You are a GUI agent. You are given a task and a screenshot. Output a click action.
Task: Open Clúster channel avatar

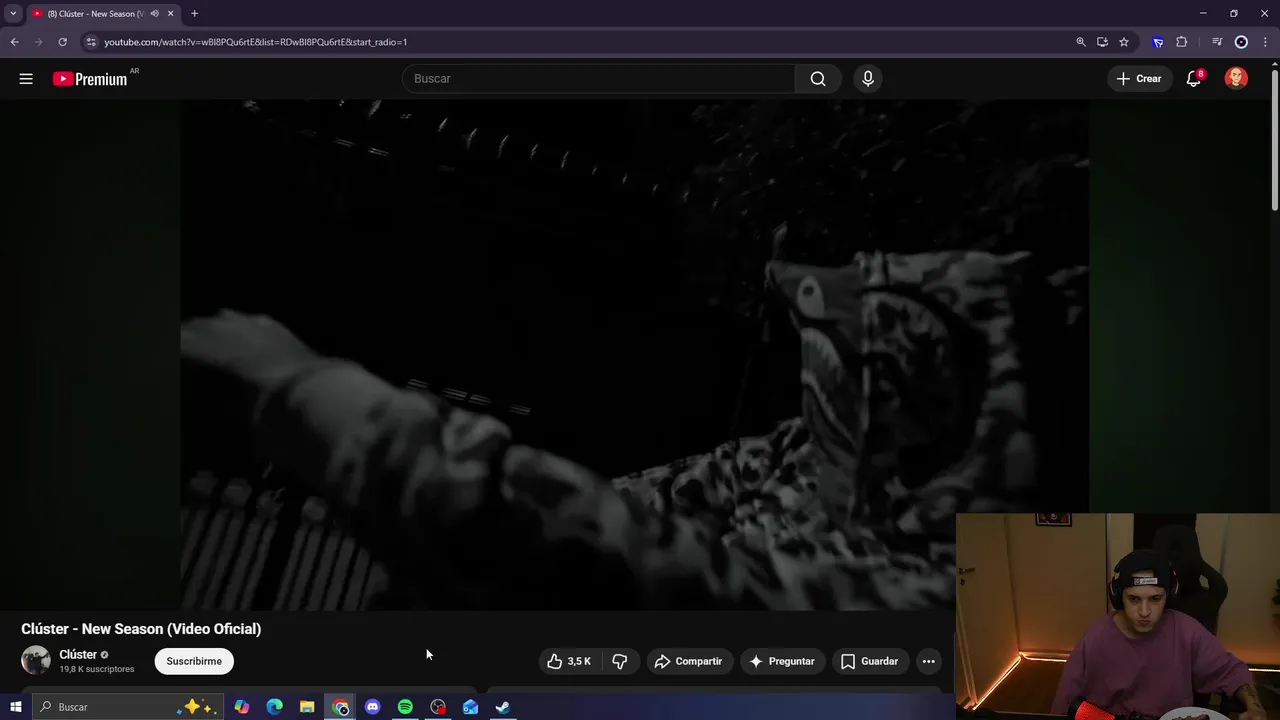tap(36, 660)
